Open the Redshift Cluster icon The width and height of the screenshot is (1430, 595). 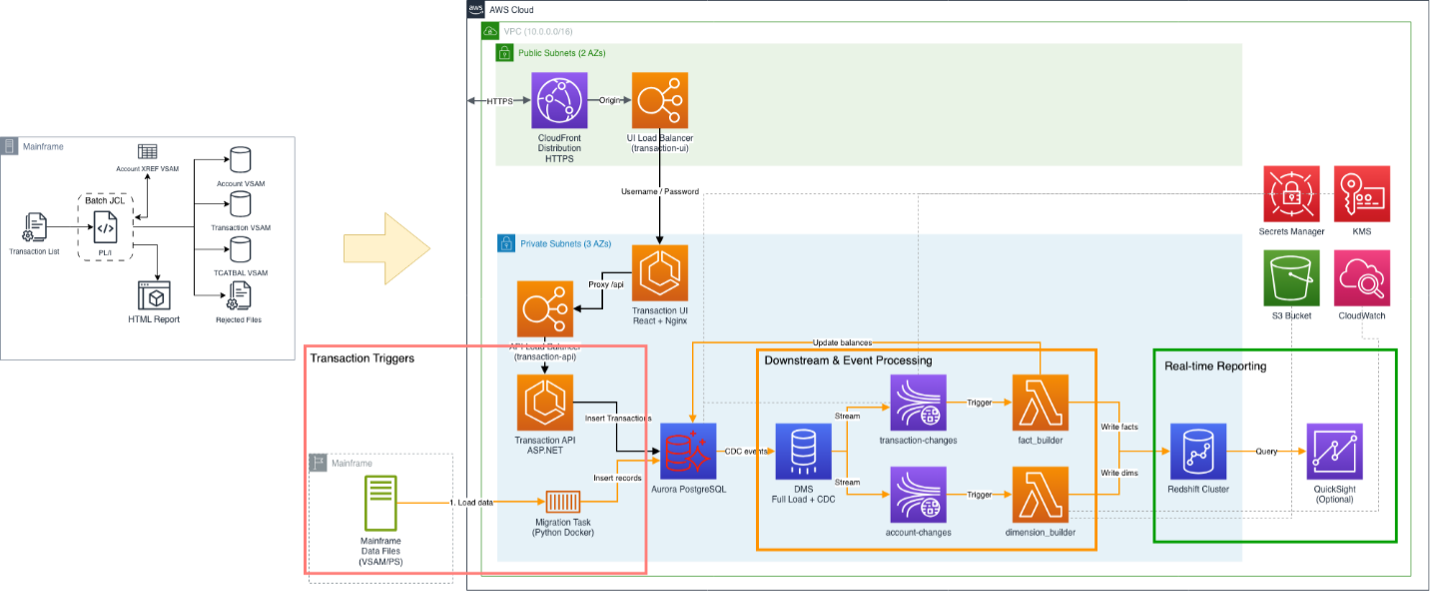tap(1199, 450)
